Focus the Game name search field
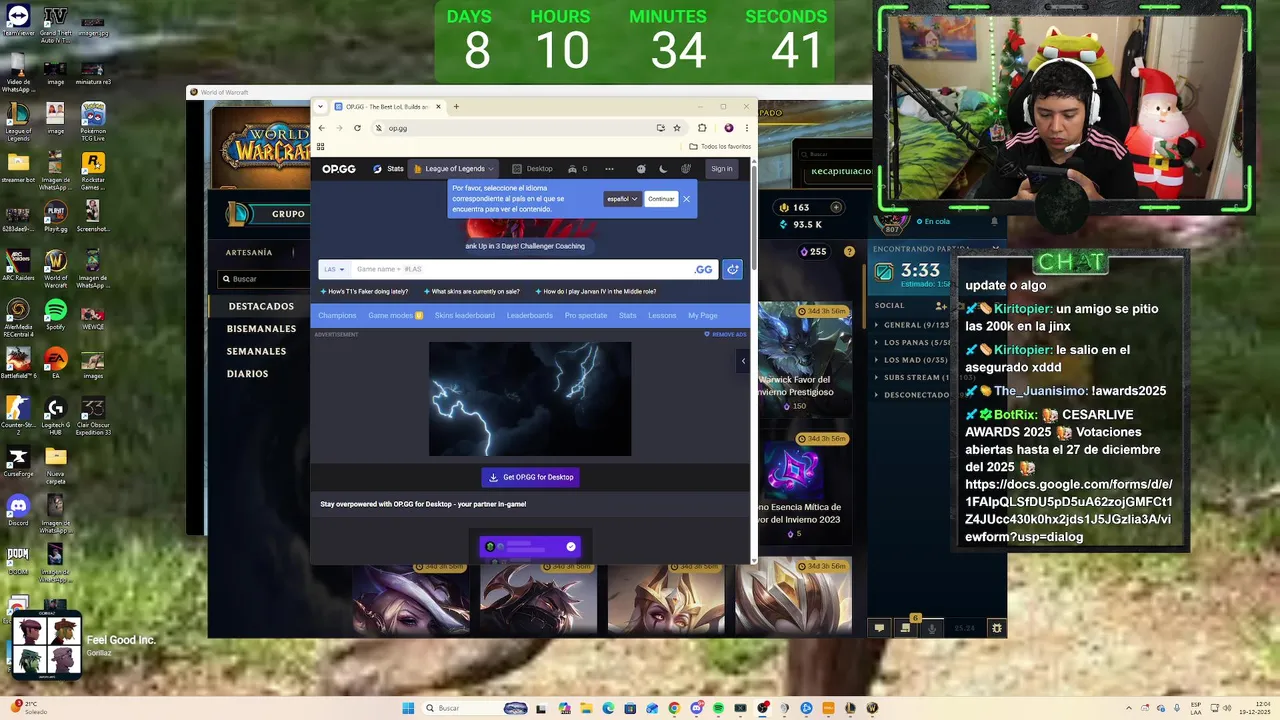Screen dimensions: 1280x720 (520, 269)
